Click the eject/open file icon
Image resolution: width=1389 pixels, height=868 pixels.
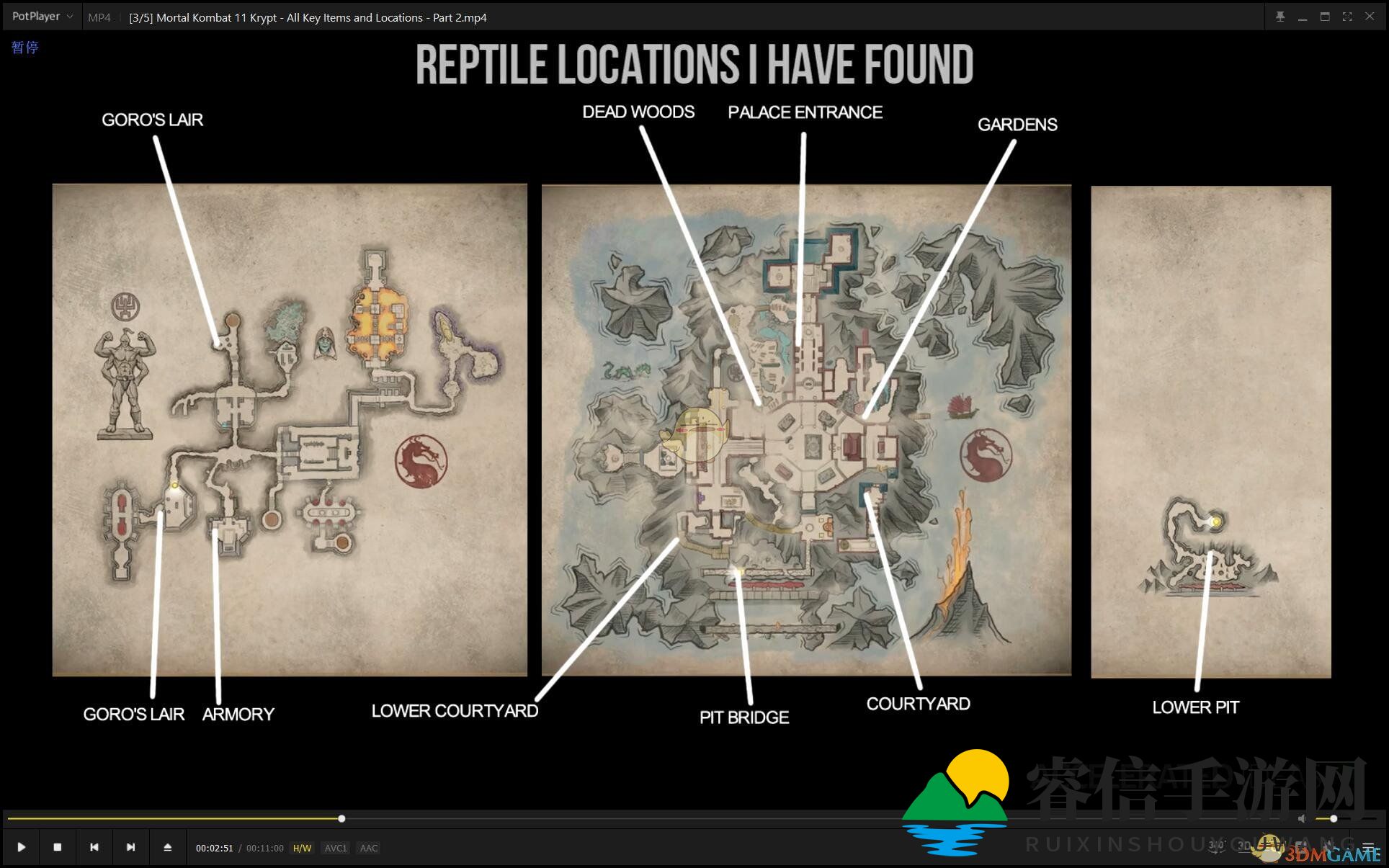(x=167, y=847)
